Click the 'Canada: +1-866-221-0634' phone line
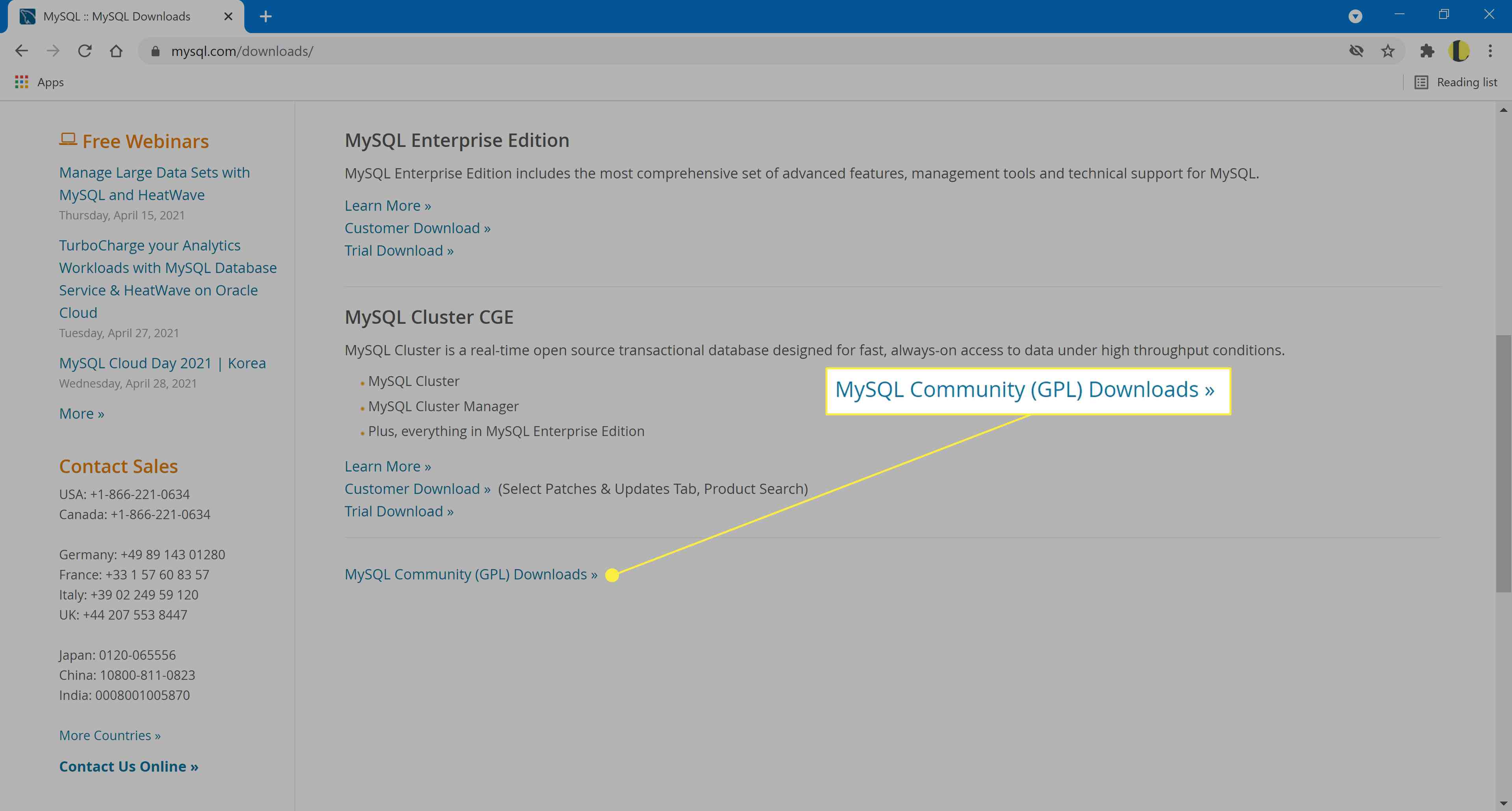 pos(134,514)
